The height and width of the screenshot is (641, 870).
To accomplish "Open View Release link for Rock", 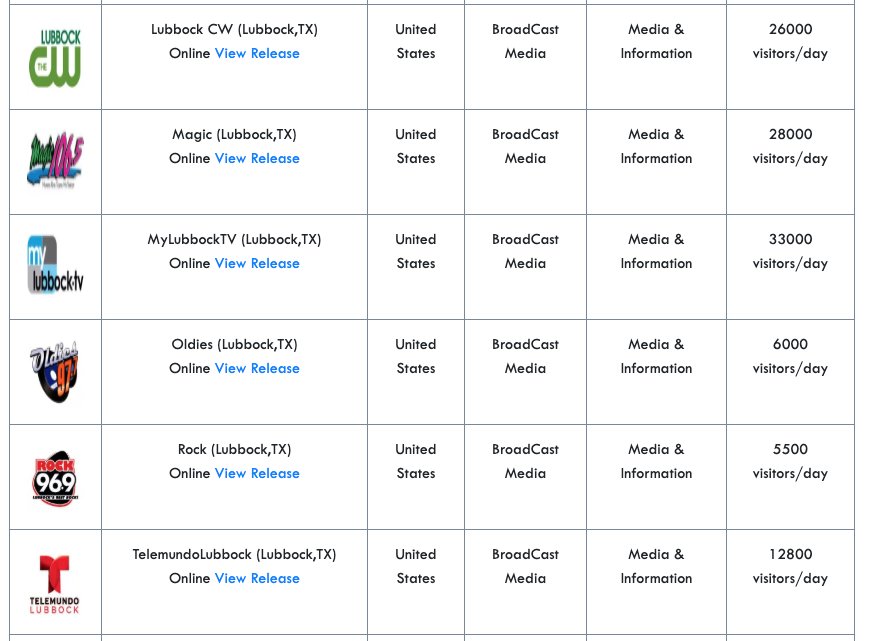I will [257, 474].
